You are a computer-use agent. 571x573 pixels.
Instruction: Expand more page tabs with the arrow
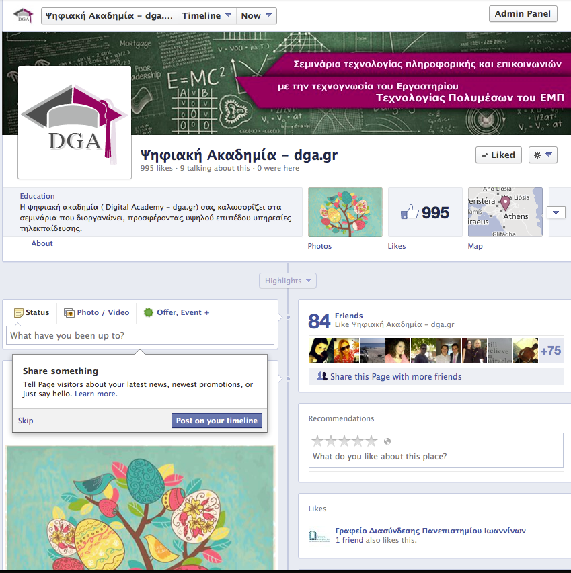(x=556, y=212)
